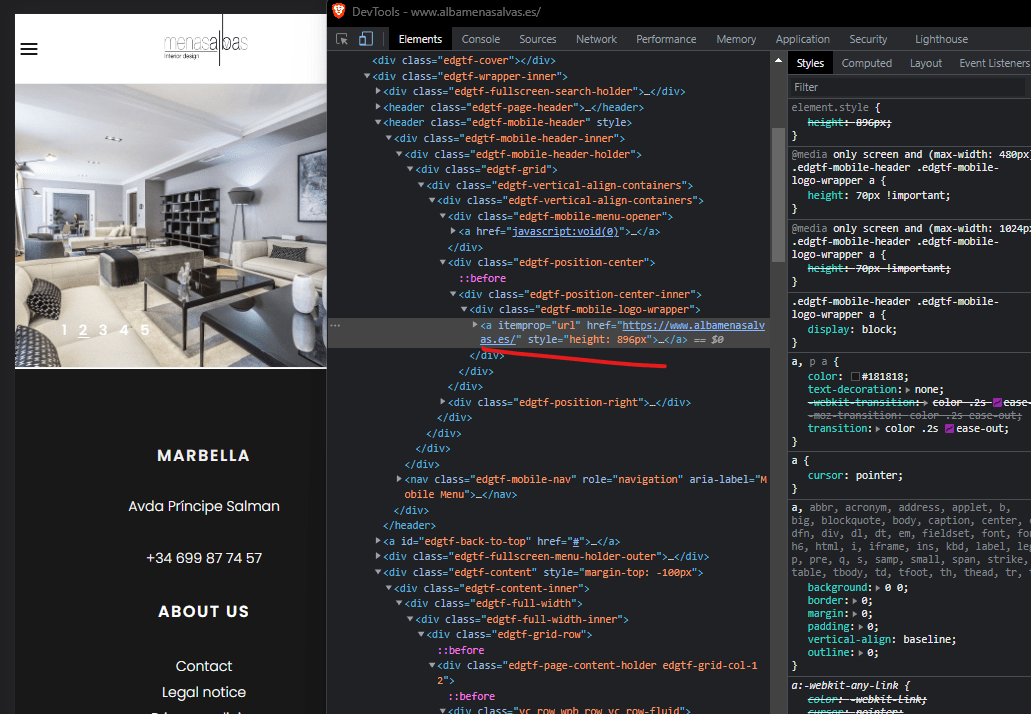Expand the edgtf-back-to-top anchor node
Screen dimensions: 1031x714
[378, 541]
